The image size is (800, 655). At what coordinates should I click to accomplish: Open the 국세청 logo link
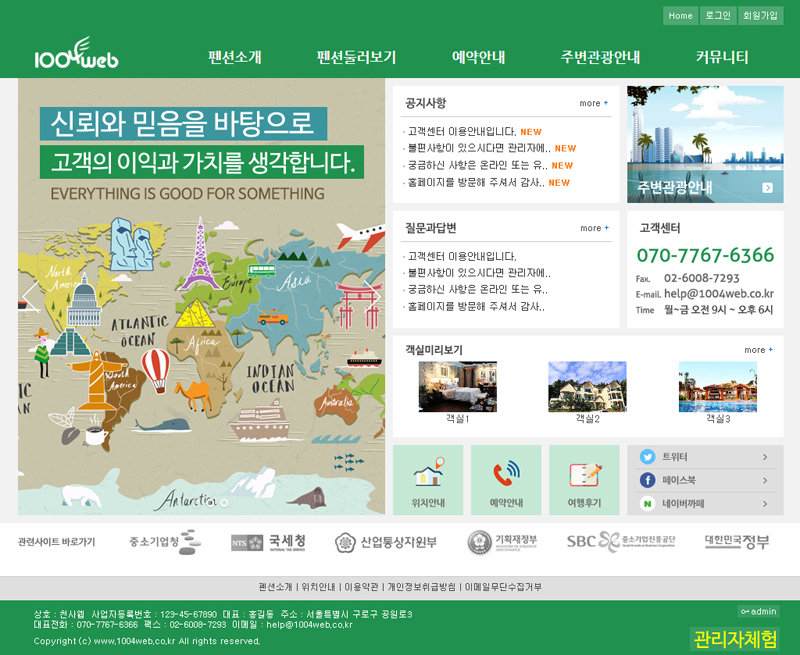click(x=268, y=542)
